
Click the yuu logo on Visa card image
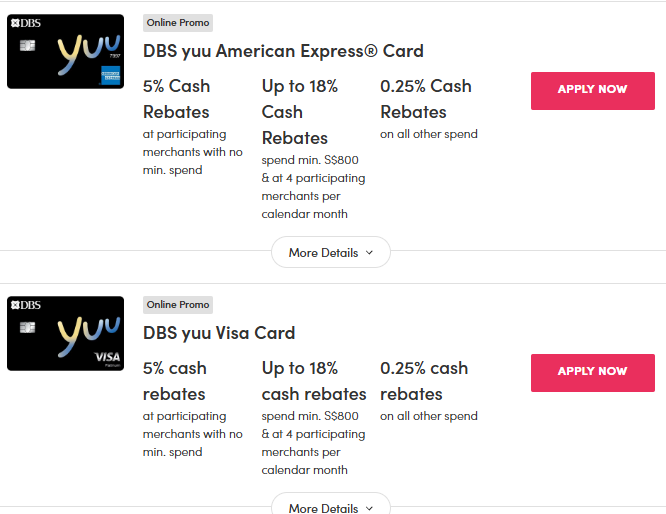coord(88,333)
